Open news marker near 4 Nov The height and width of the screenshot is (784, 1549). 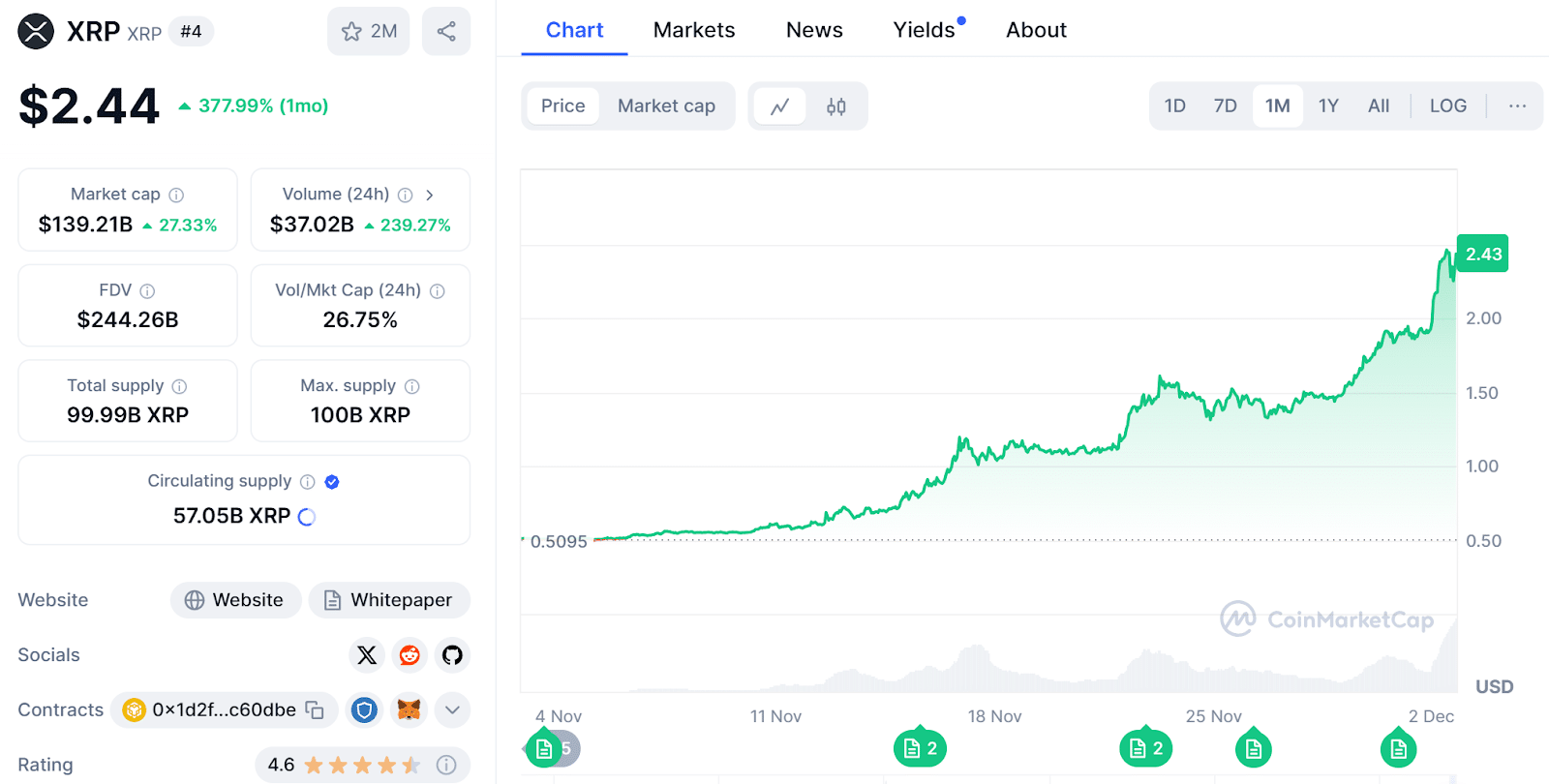tap(544, 748)
